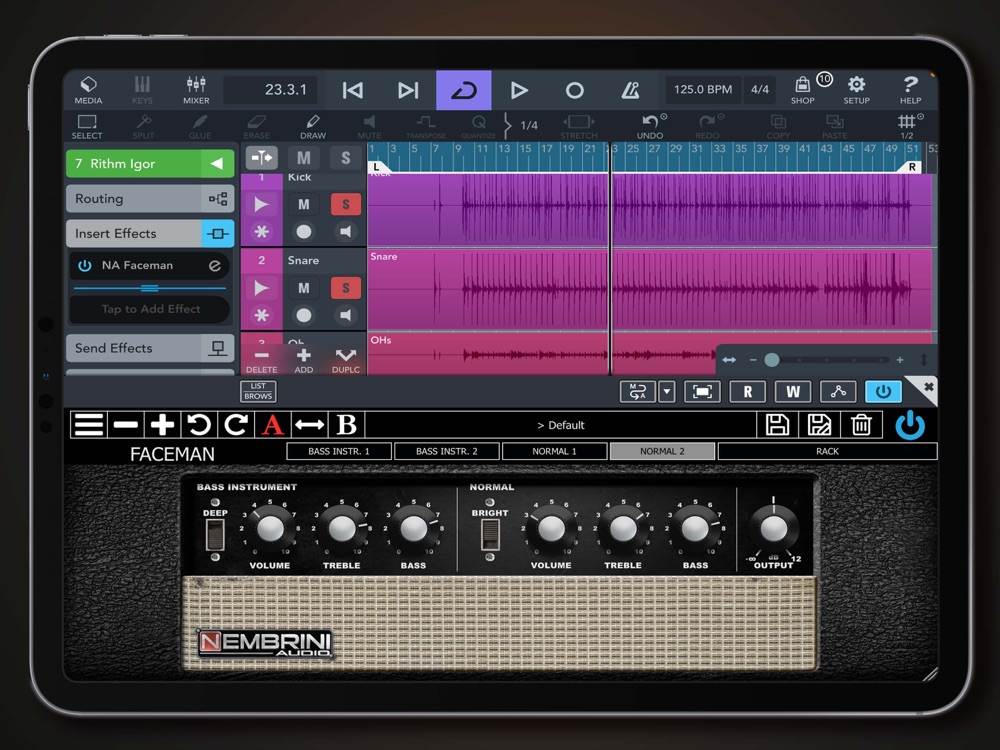Switch to the RACK tab
This screenshot has height=750, width=1000.
click(x=827, y=451)
